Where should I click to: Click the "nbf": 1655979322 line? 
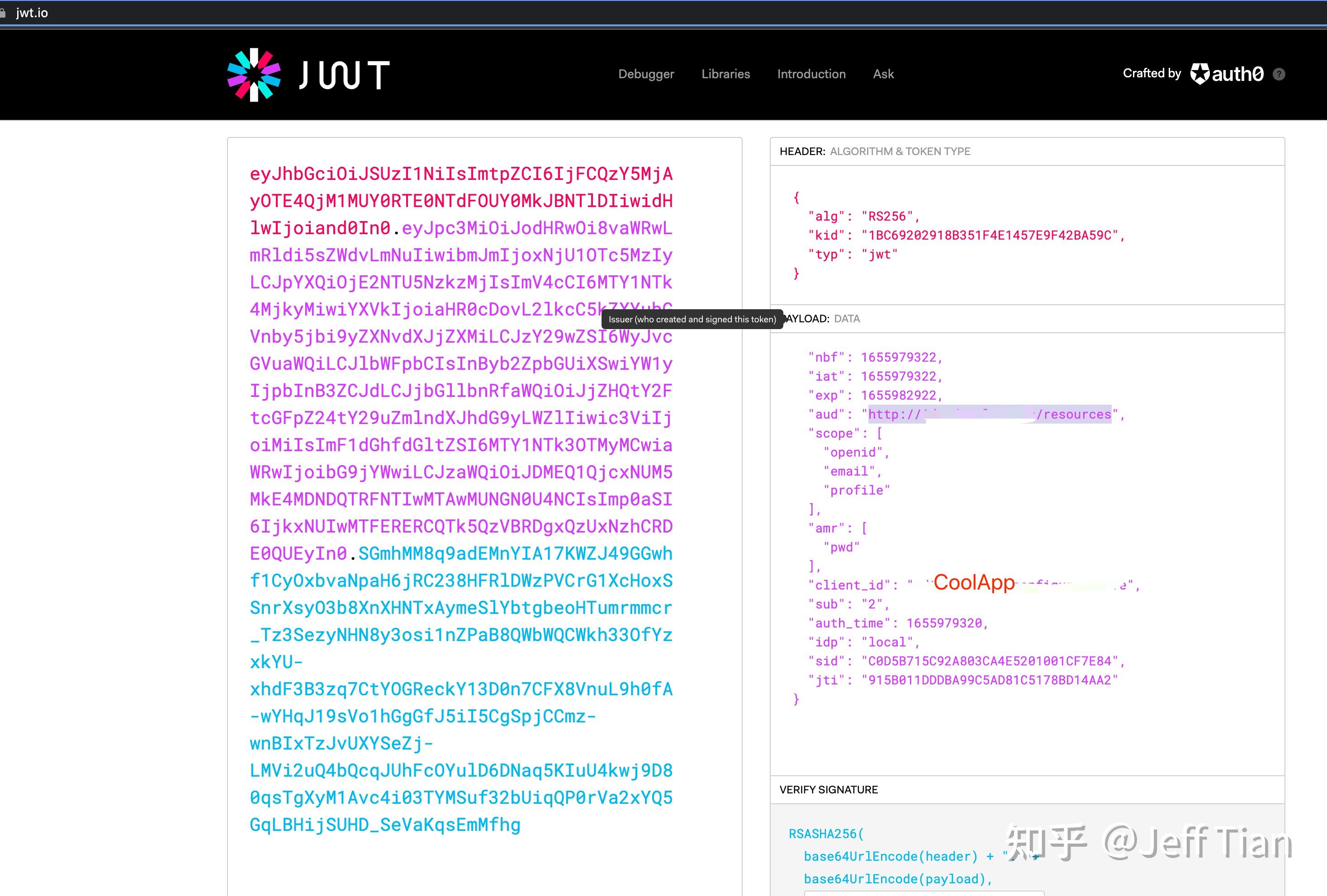(x=875, y=357)
